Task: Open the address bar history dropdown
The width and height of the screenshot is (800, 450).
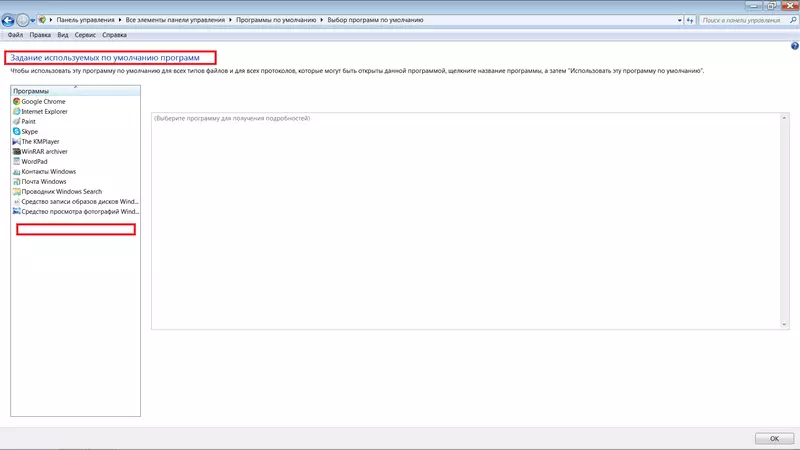Action: point(680,20)
